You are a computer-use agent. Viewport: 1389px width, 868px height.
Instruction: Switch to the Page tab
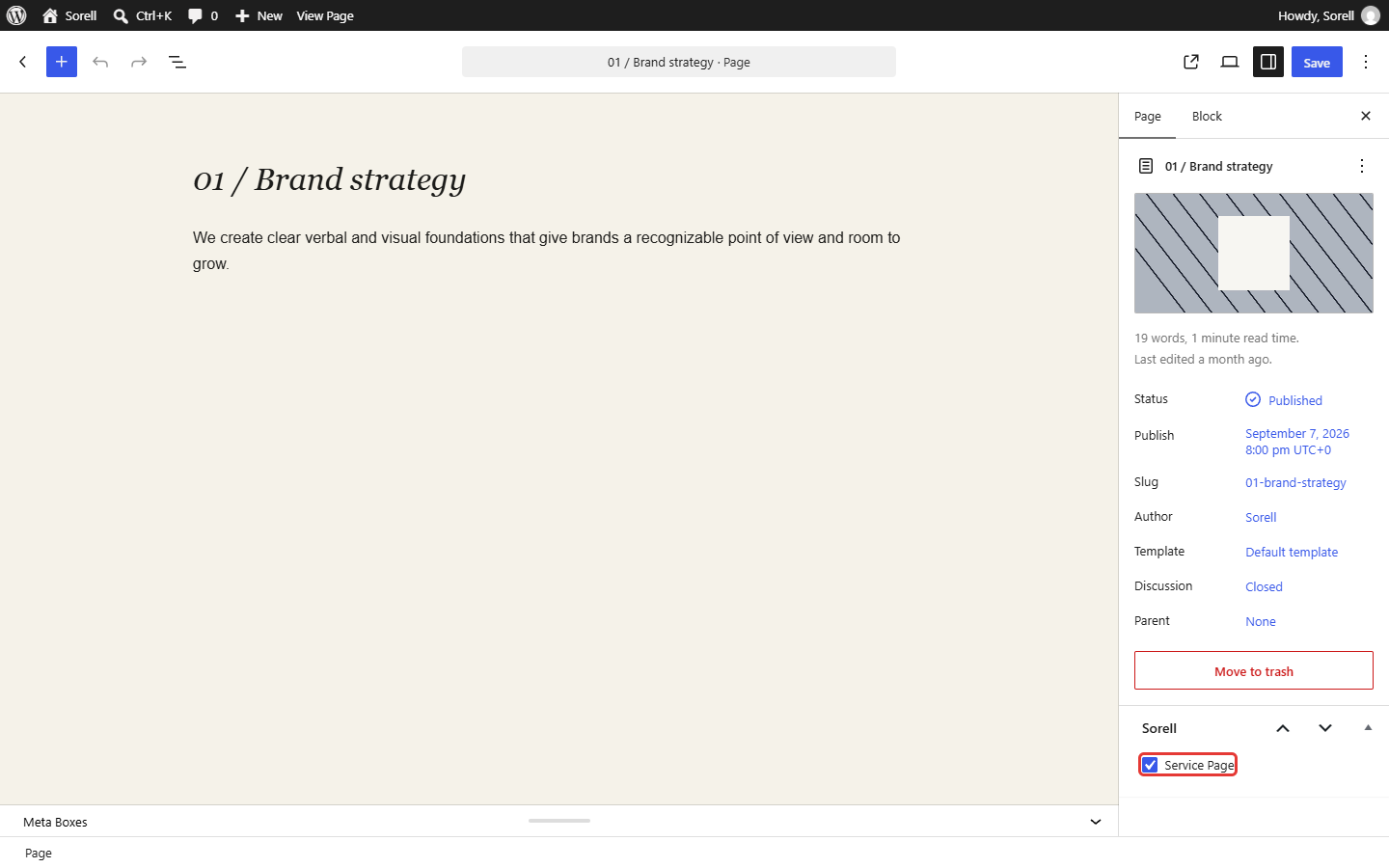[1148, 117]
